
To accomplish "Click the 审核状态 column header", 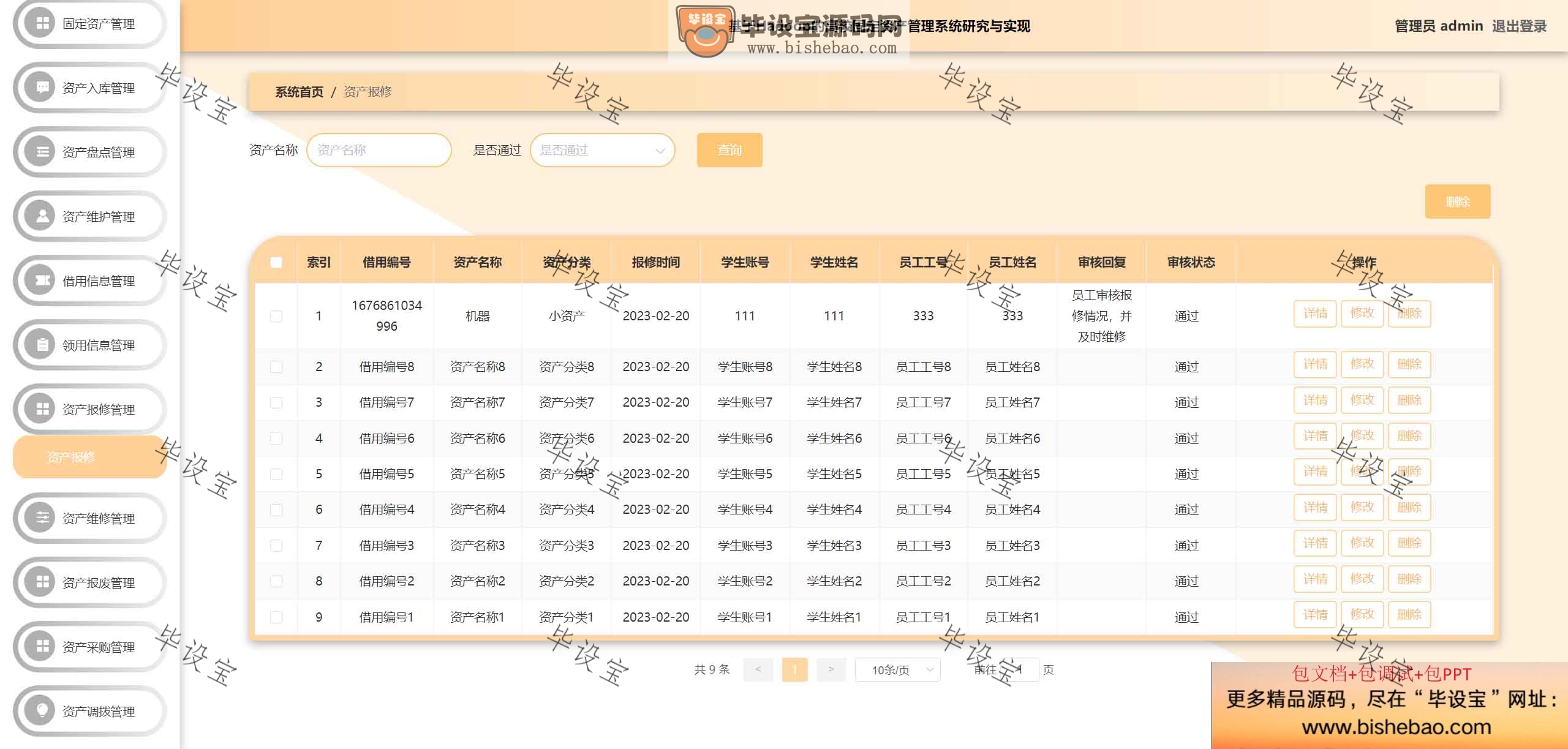I will 1191,262.
